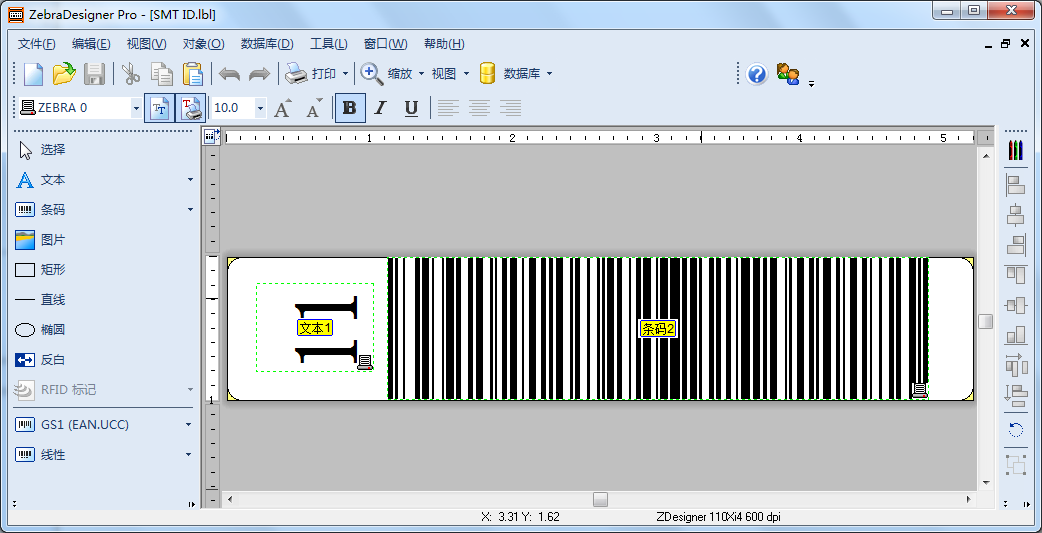The image size is (1042, 533).
Task: Toggle Italic text formatting
Action: click(x=380, y=108)
